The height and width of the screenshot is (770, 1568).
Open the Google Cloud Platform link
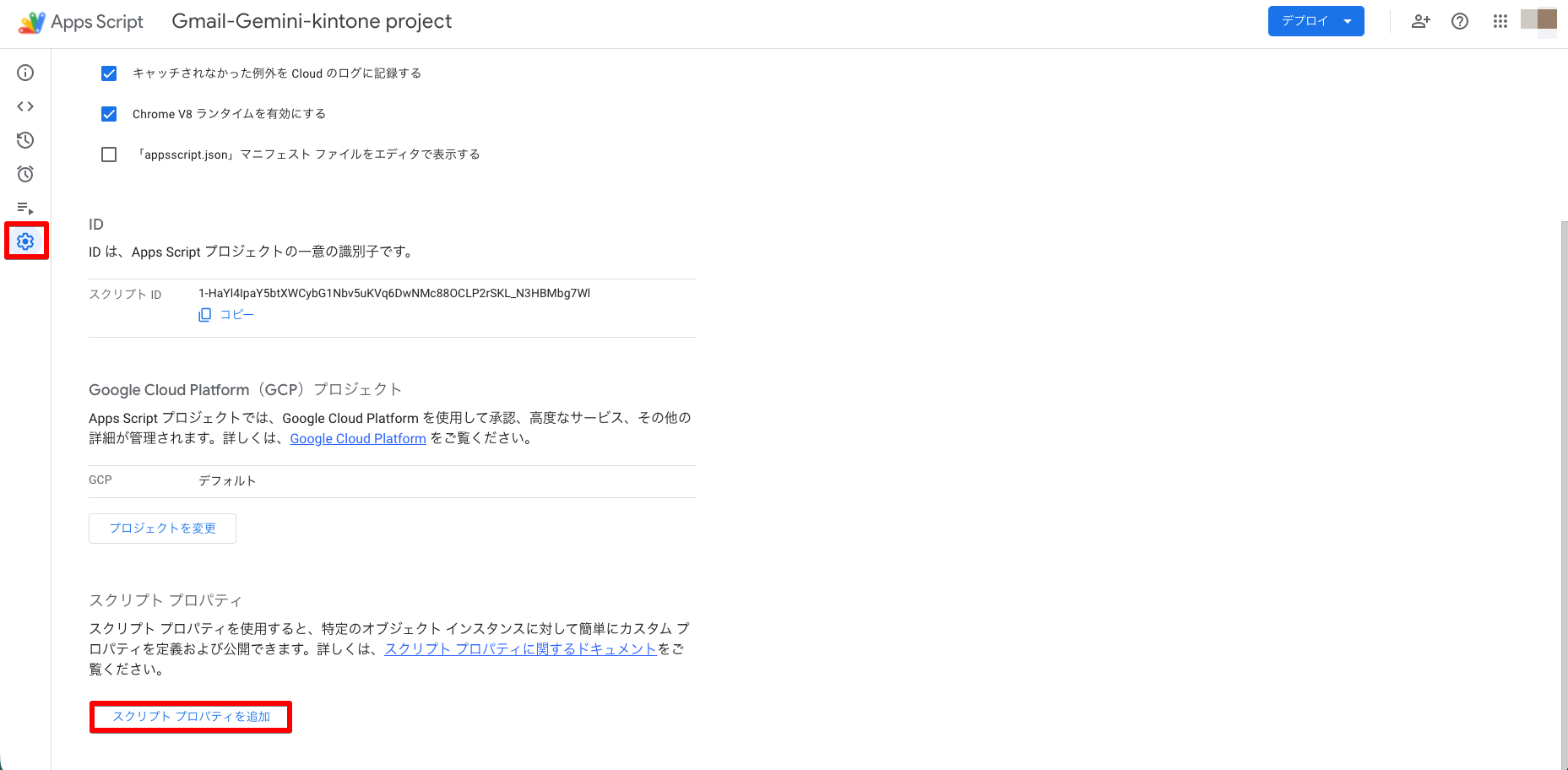tap(358, 438)
